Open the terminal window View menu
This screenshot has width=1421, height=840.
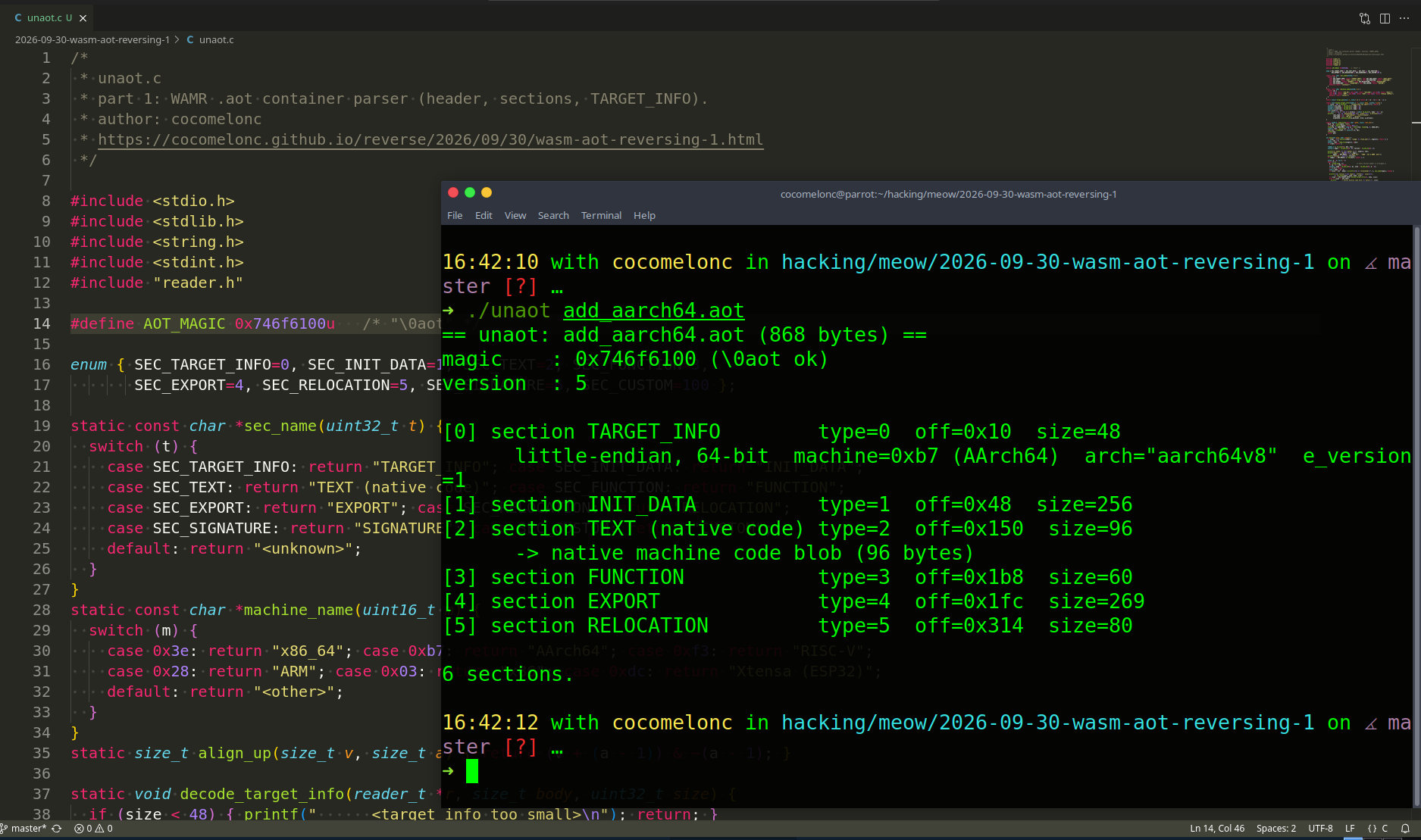point(515,215)
